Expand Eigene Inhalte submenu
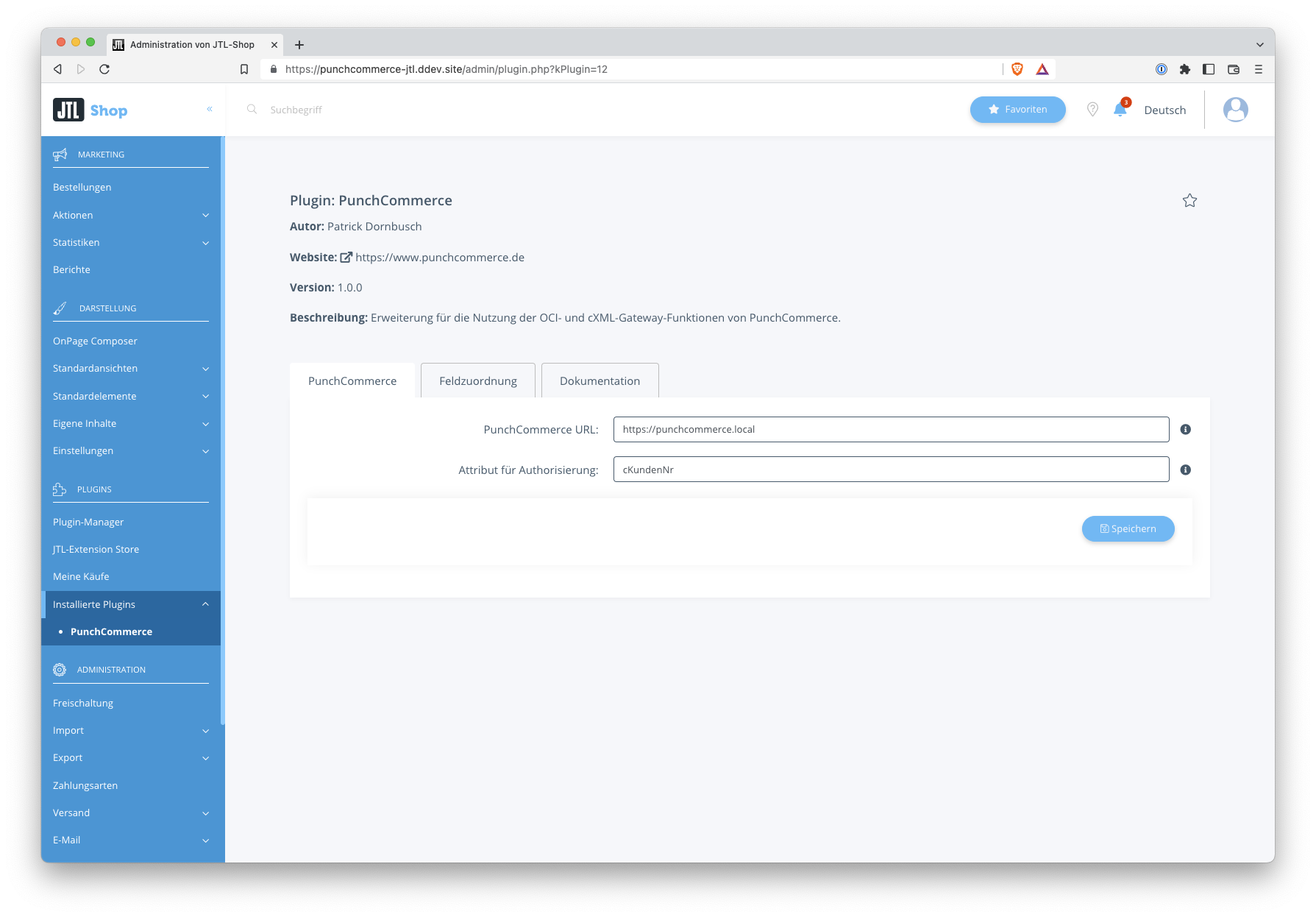This screenshot has width=1316, height=917. [x=131, y=423]
